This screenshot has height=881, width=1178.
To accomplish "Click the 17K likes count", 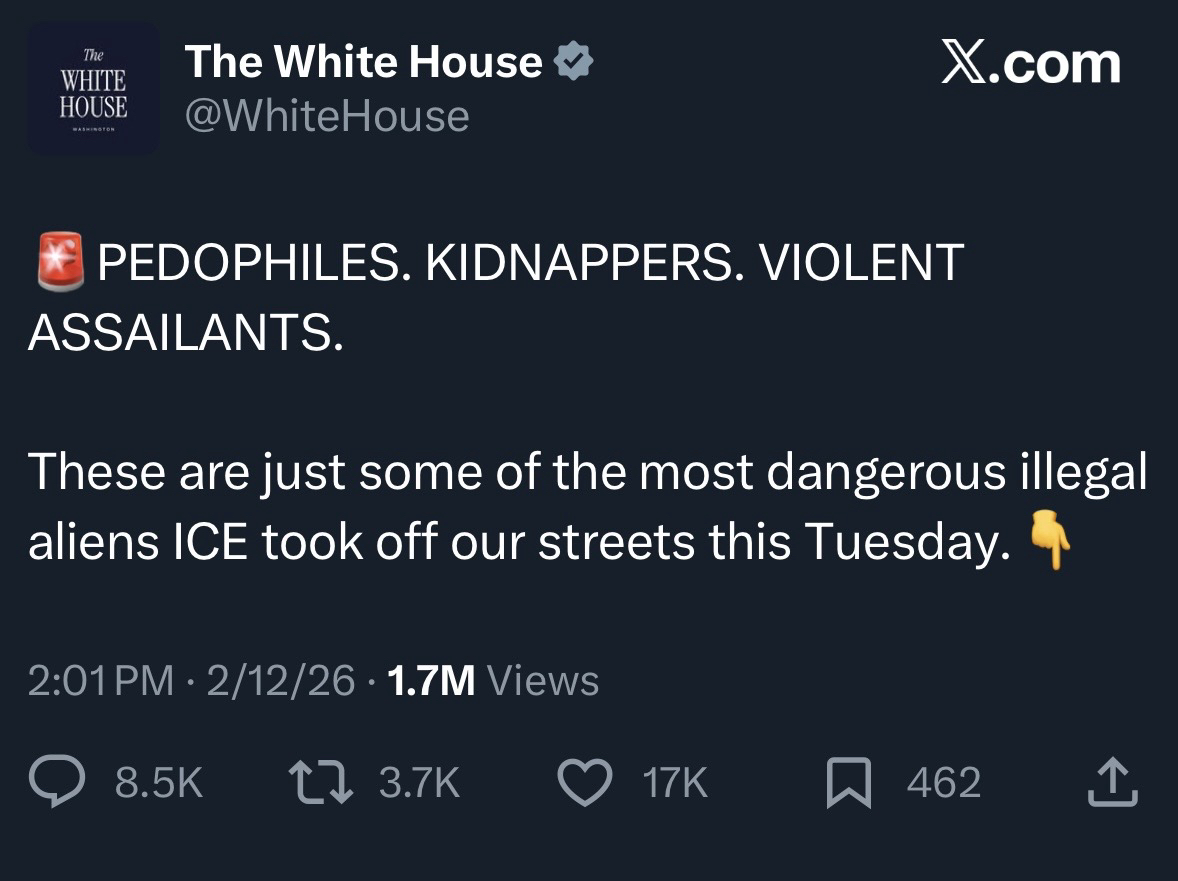I will pos(675,783).
